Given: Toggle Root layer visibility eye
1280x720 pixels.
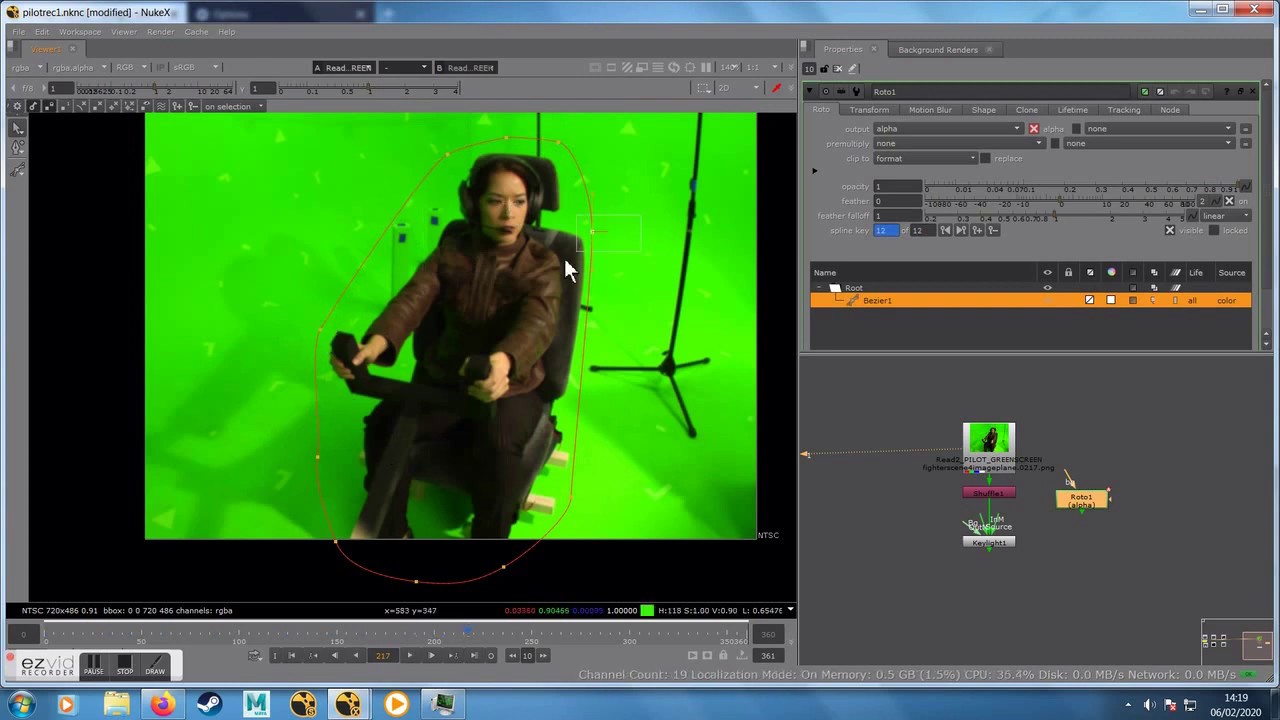Looking at the screenshot, I should click(x=1047, y=288).
